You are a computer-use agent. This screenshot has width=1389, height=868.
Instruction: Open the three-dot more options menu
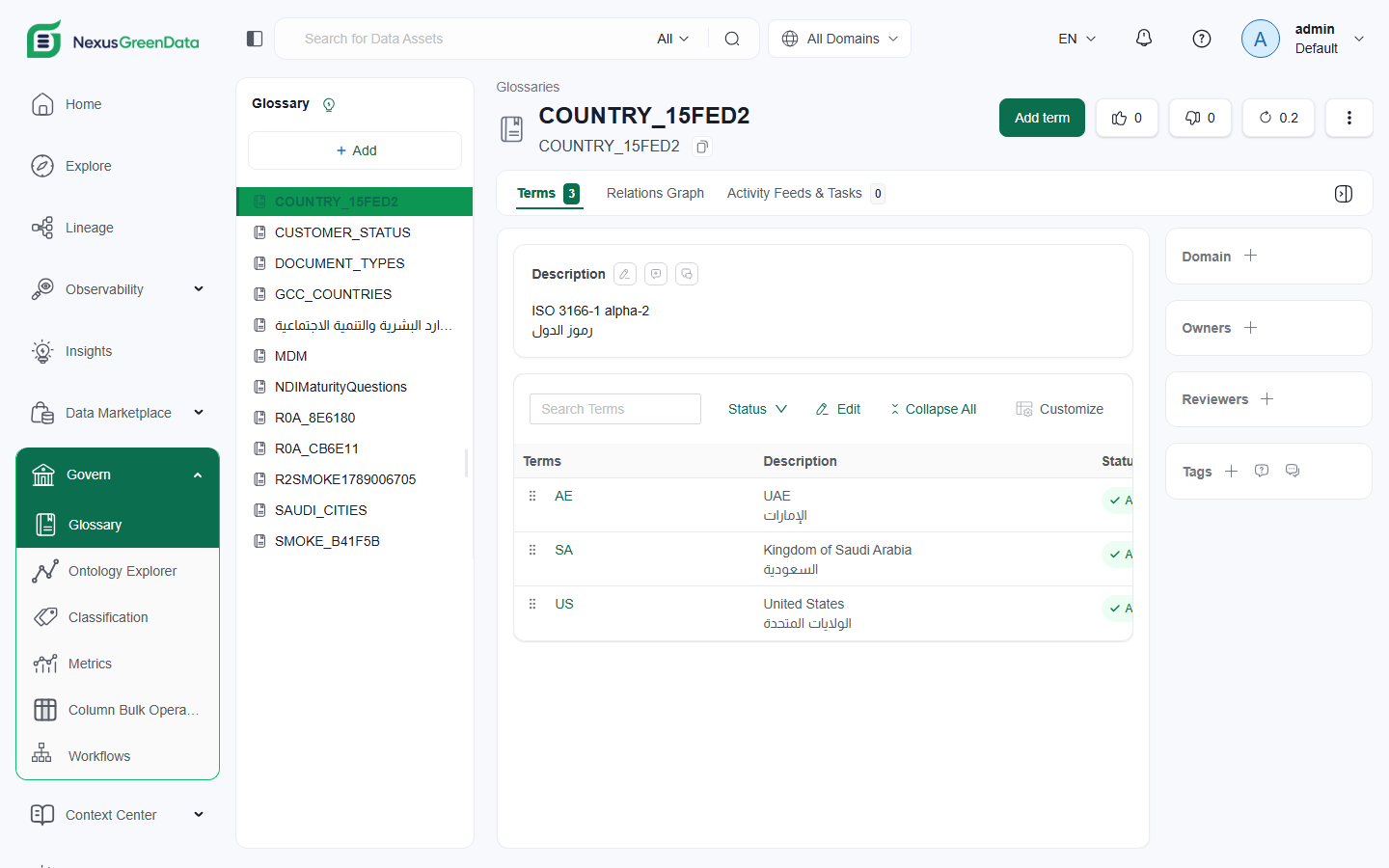coord(1348,118)
